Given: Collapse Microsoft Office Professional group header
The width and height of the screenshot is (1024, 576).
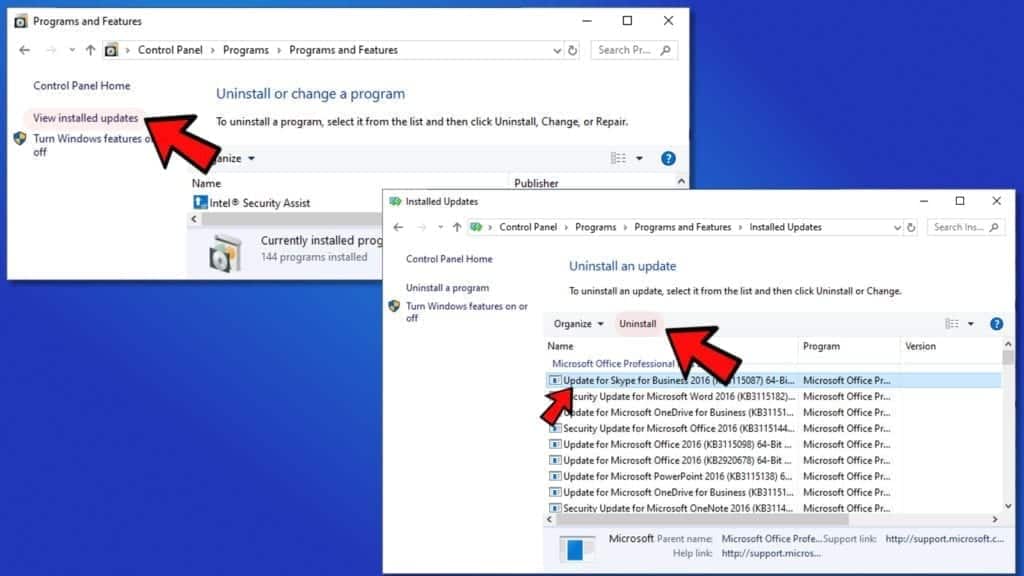Looking at the screenshot, I should (x=613, y=364).
